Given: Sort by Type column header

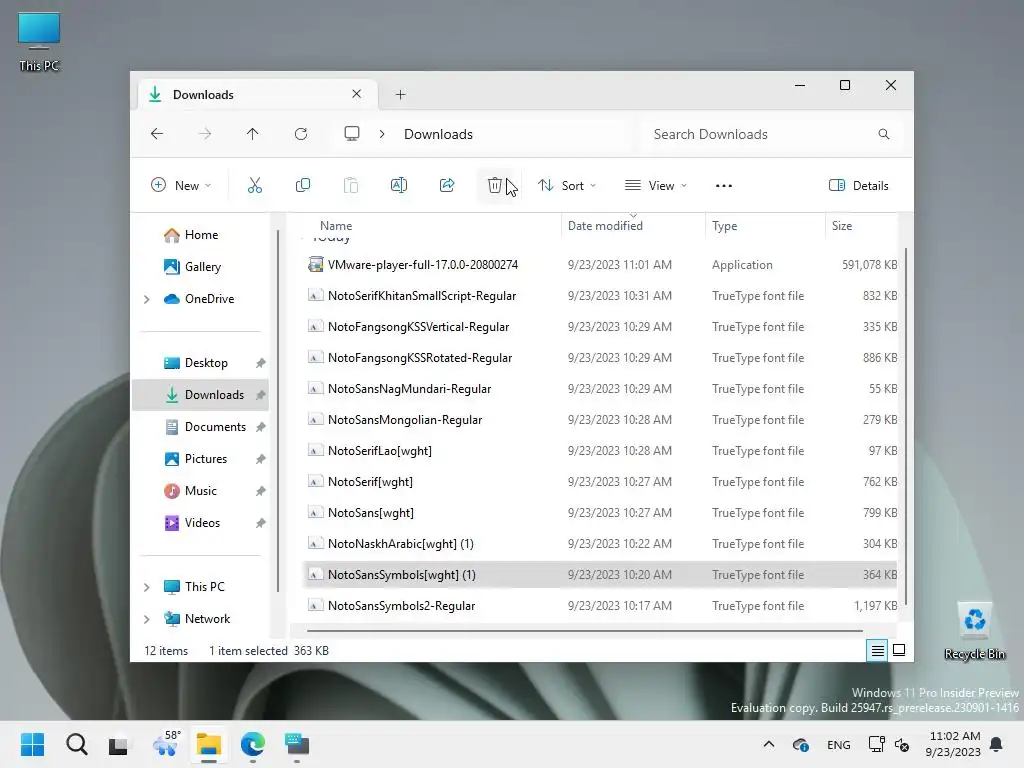Looking at the screenshot, I should click(724, 226).
